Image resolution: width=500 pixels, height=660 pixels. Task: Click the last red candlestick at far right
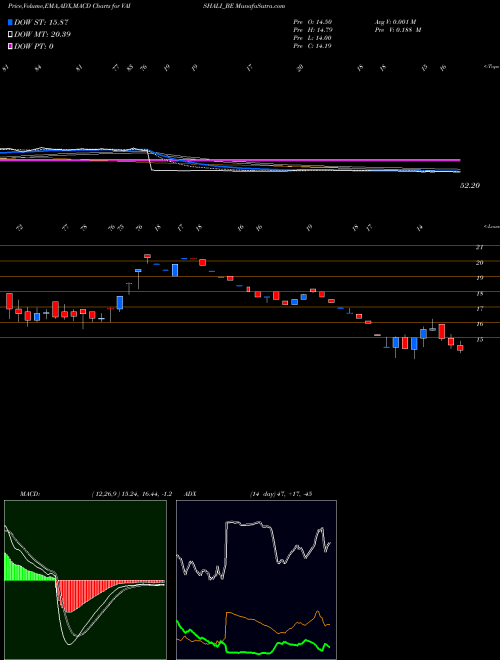click(x=460, y=348)
